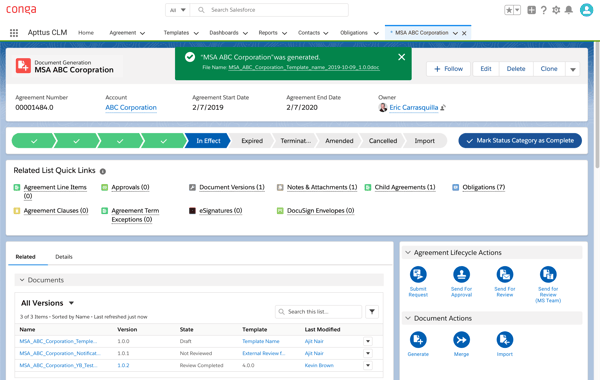Open the favorites list dropdown arrow
The image size is (600, 380).
(x=517, y=10)
